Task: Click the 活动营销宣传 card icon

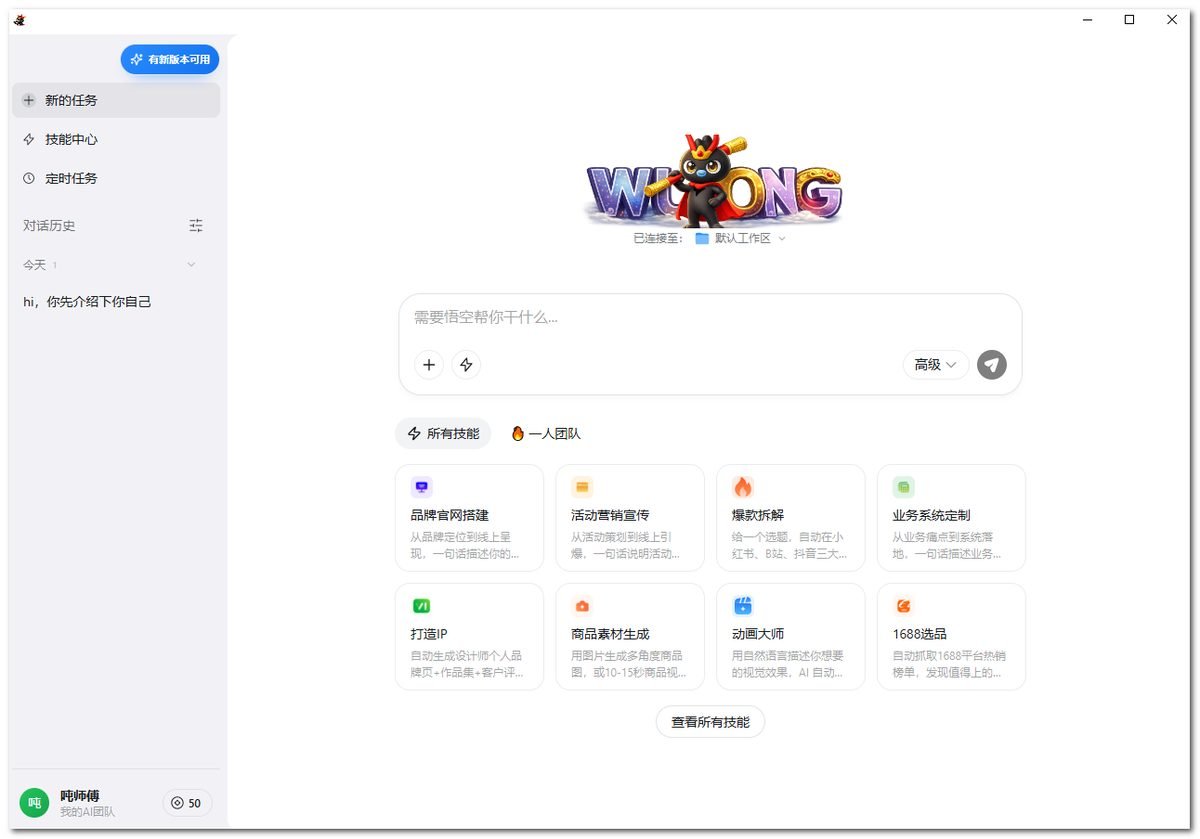Action: click(582, 487)
